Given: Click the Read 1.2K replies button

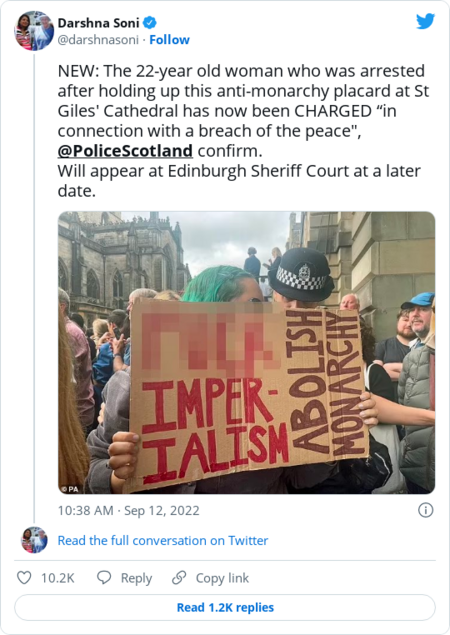Looking at the screenshot, I should pyautogui.click(x=225, y=607).
